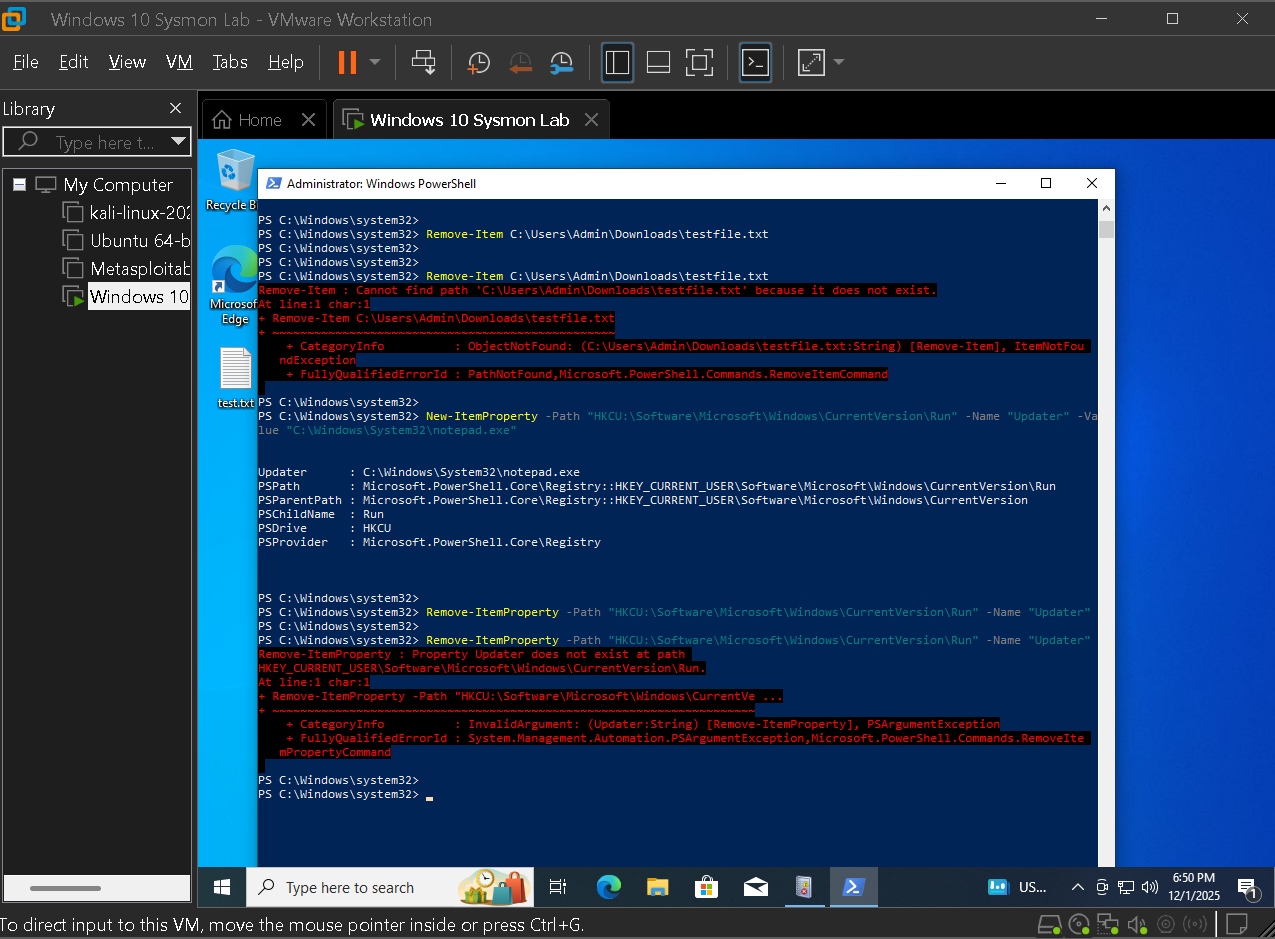The image size is (1275, 939).
Task: Enter full screen mode icon
Action: 699,63
